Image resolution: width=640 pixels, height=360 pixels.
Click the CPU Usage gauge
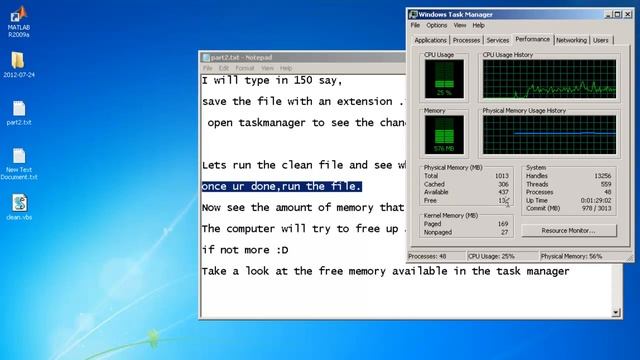pyautogui.click(x=444, y=79)
